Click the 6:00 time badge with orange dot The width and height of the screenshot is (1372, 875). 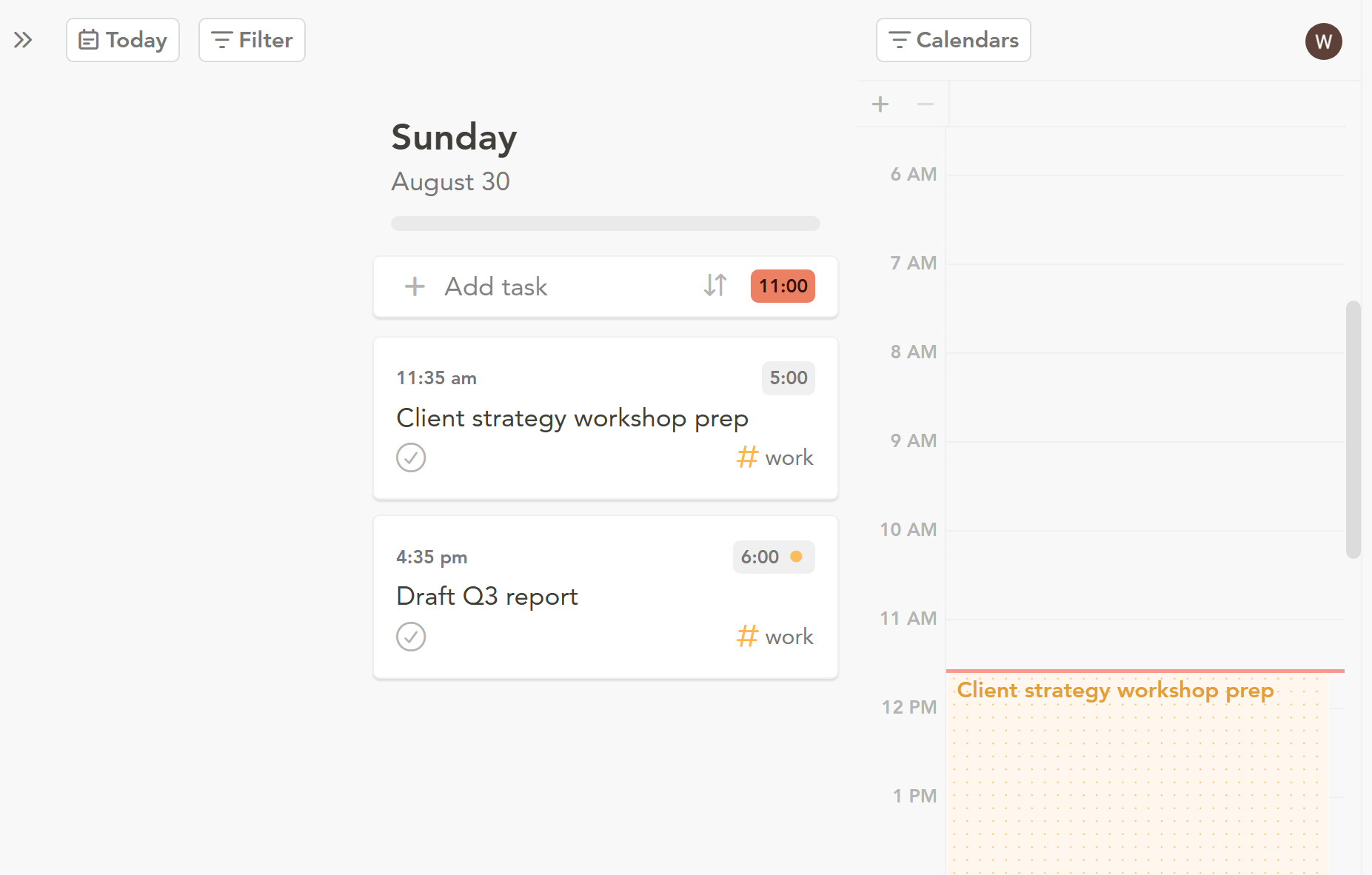(774, 557)
